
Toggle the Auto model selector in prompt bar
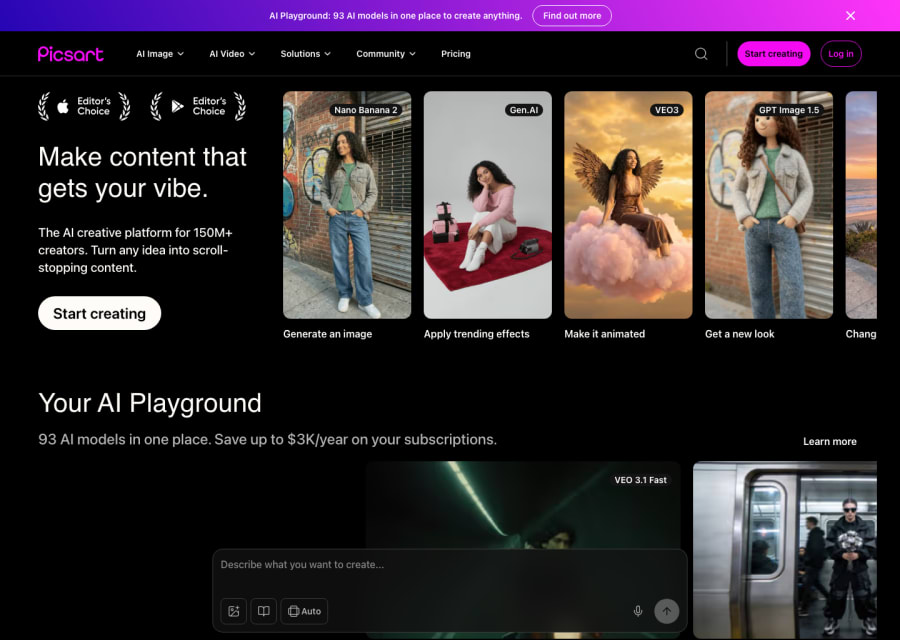pos(304,610)
